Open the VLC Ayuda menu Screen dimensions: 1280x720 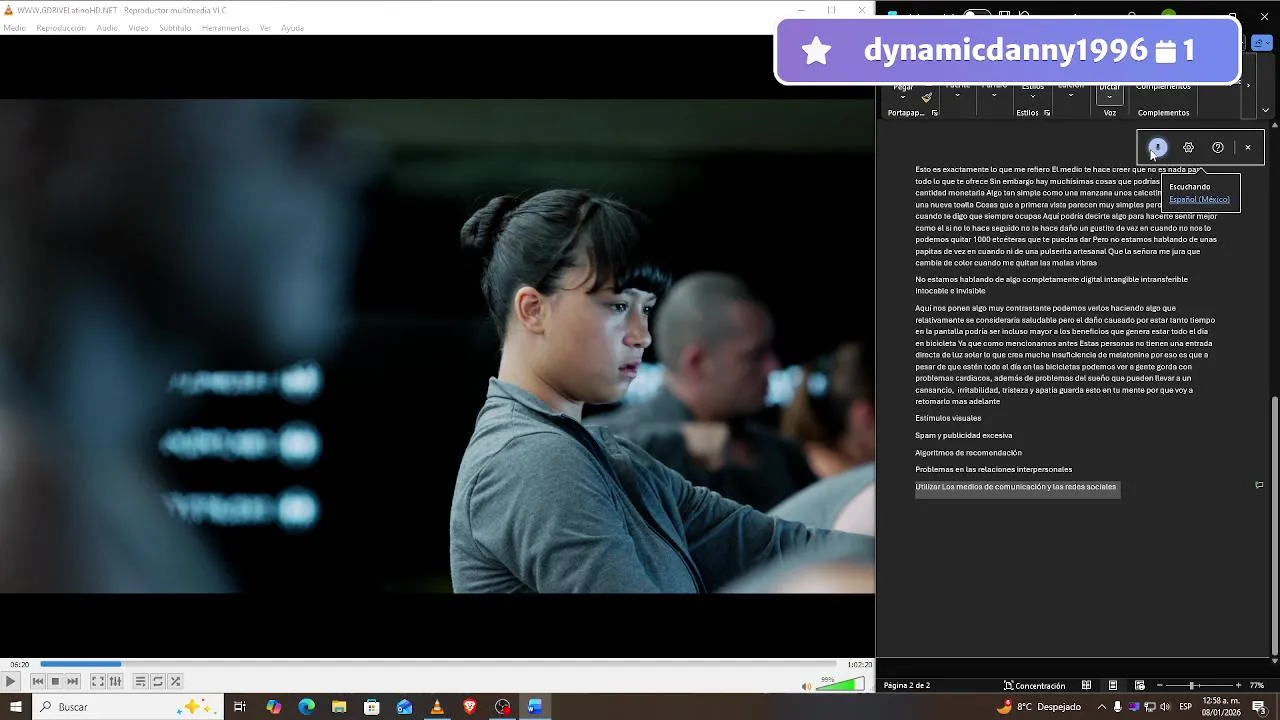[x=292, y=28]
